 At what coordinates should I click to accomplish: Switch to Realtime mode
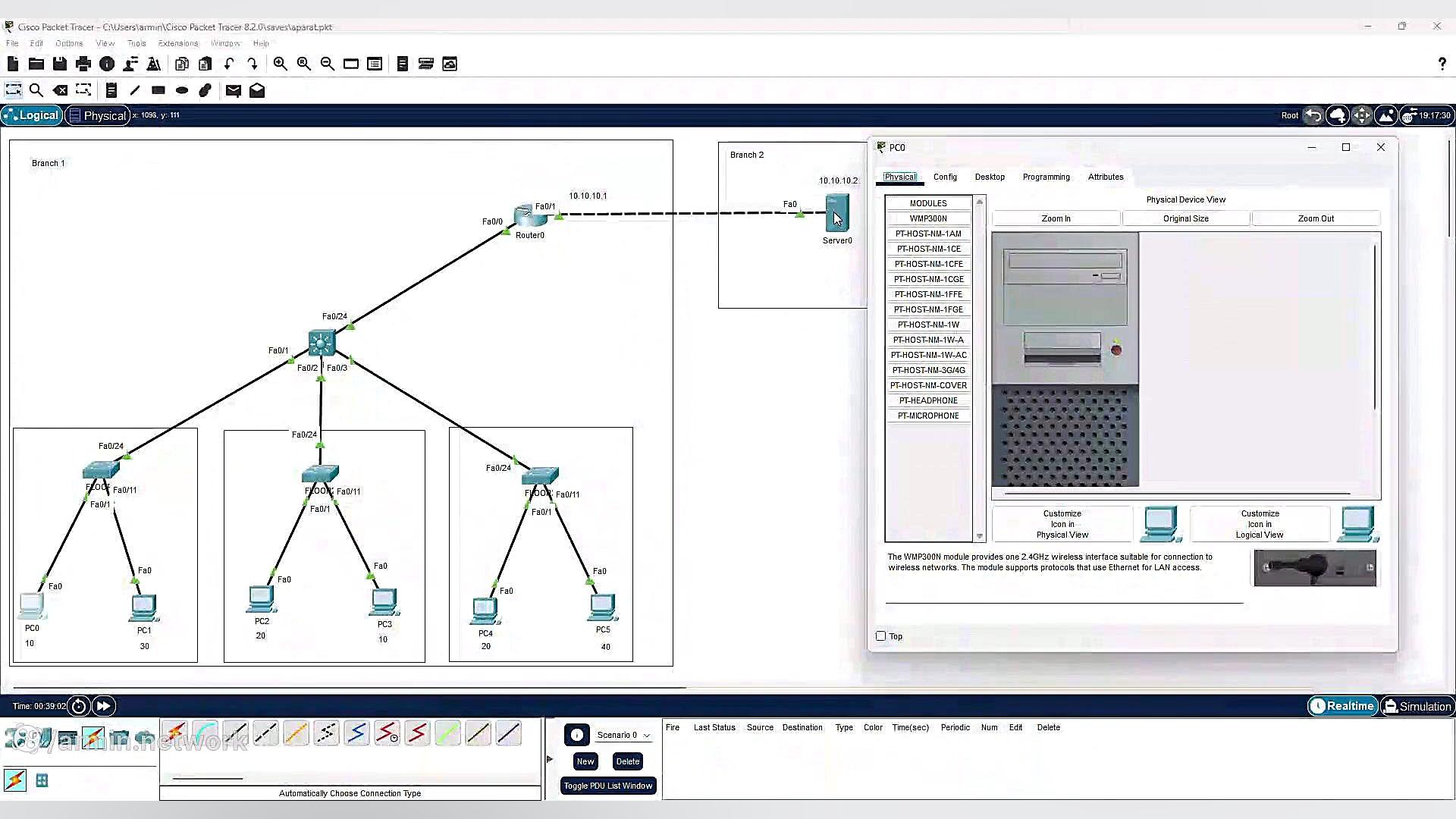(1343, 706)
